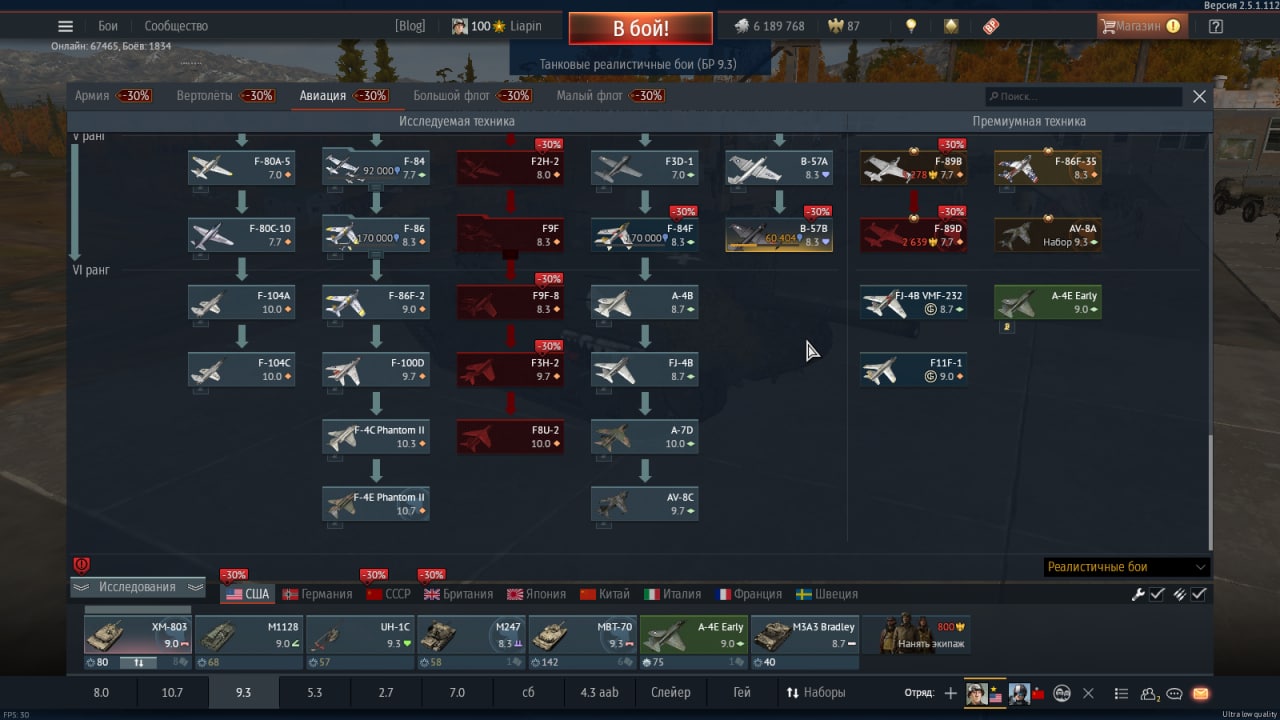This screenshot has width=1280, height=720.
Task: Toggle auto-repair checkbox beside wrench
Action: pyautogui.click(x=1157, y=594)
